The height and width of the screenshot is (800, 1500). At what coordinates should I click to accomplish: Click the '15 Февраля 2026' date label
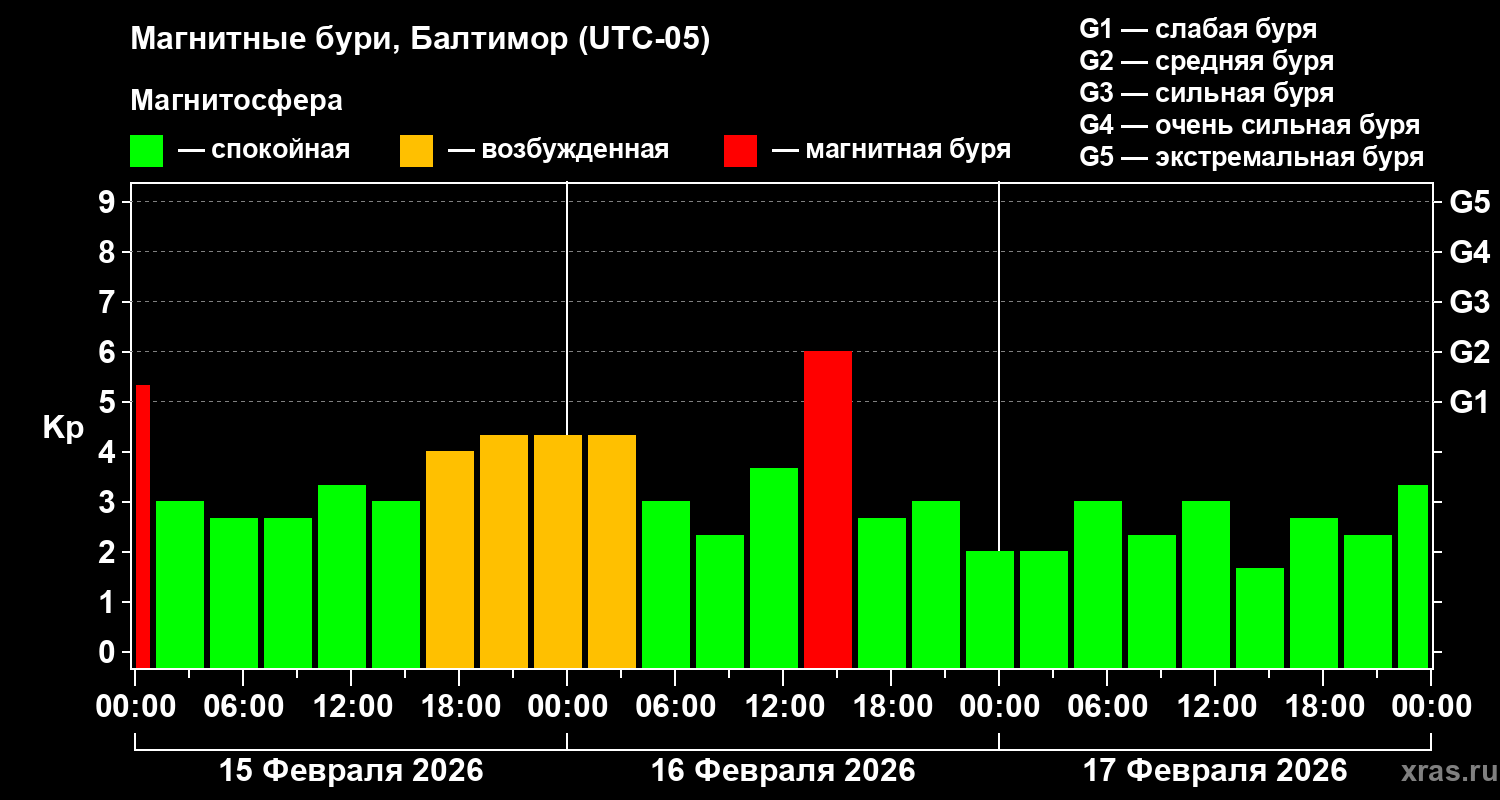351,771
